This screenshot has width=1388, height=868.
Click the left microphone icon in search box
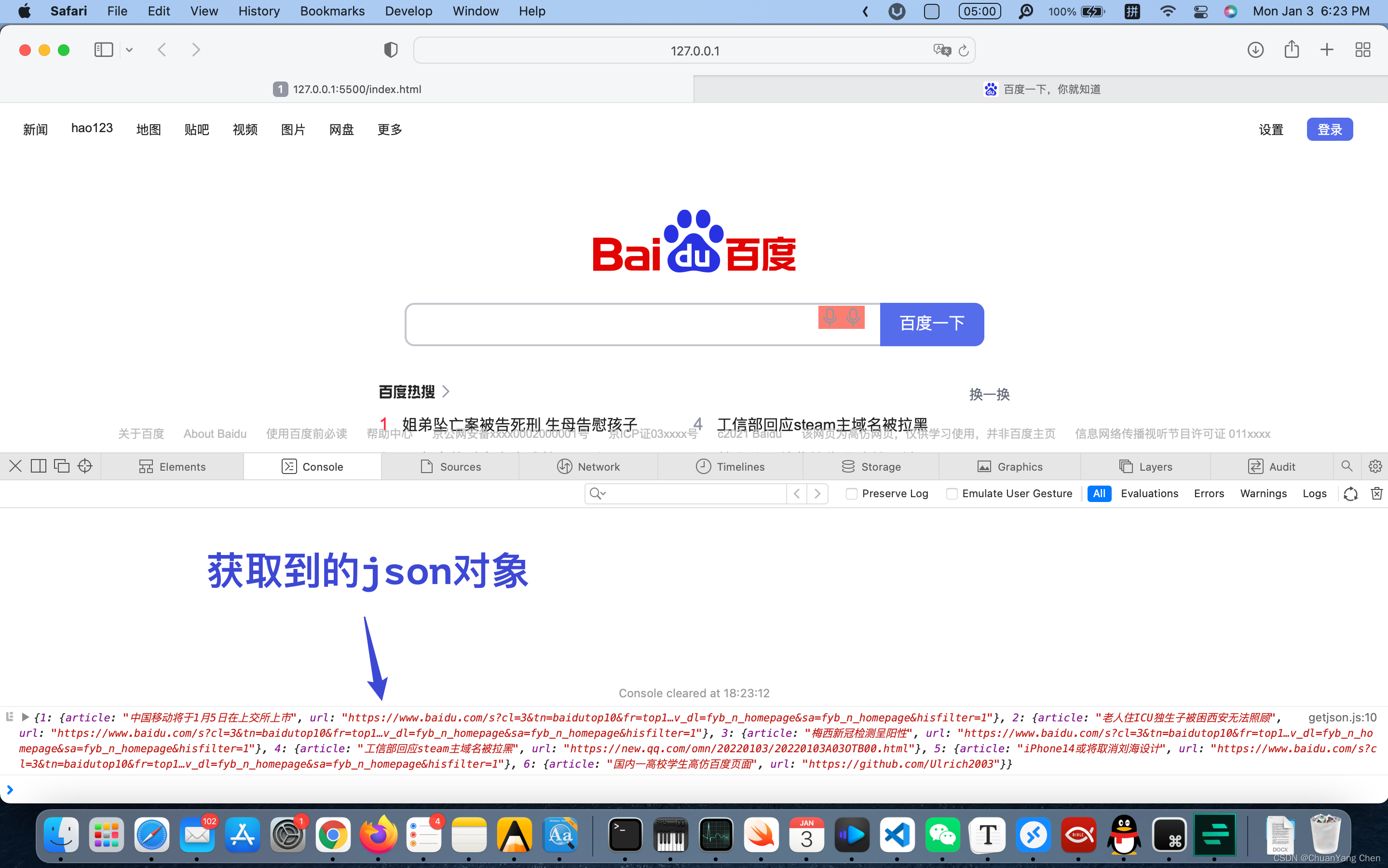[830, 317]
